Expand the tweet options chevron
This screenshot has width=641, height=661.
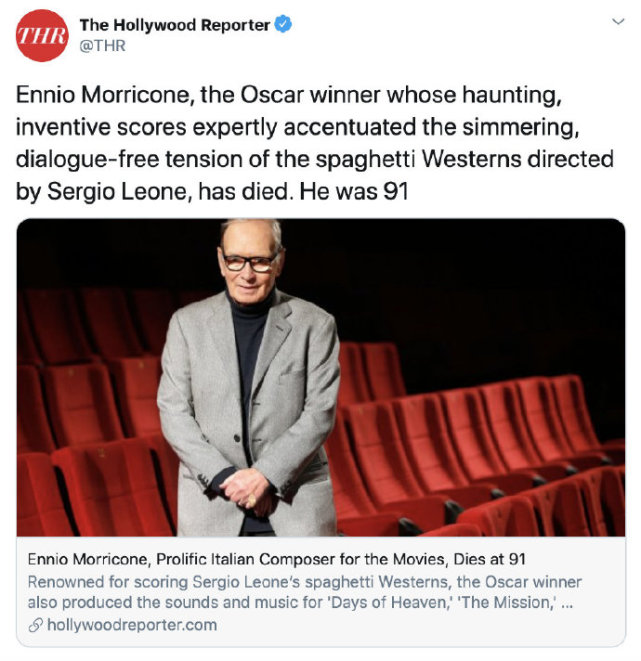(618, 21)
